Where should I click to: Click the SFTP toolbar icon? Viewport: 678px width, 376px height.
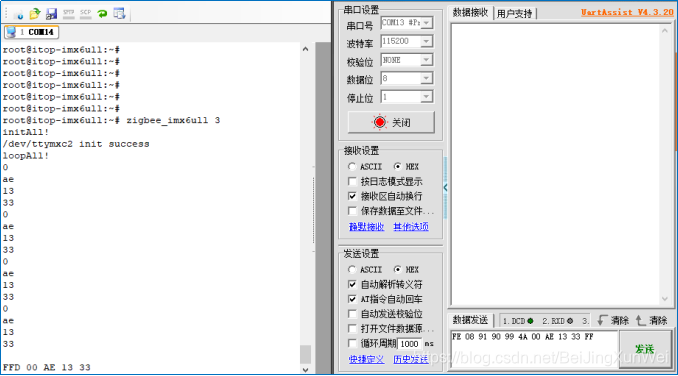coord(68,14)
